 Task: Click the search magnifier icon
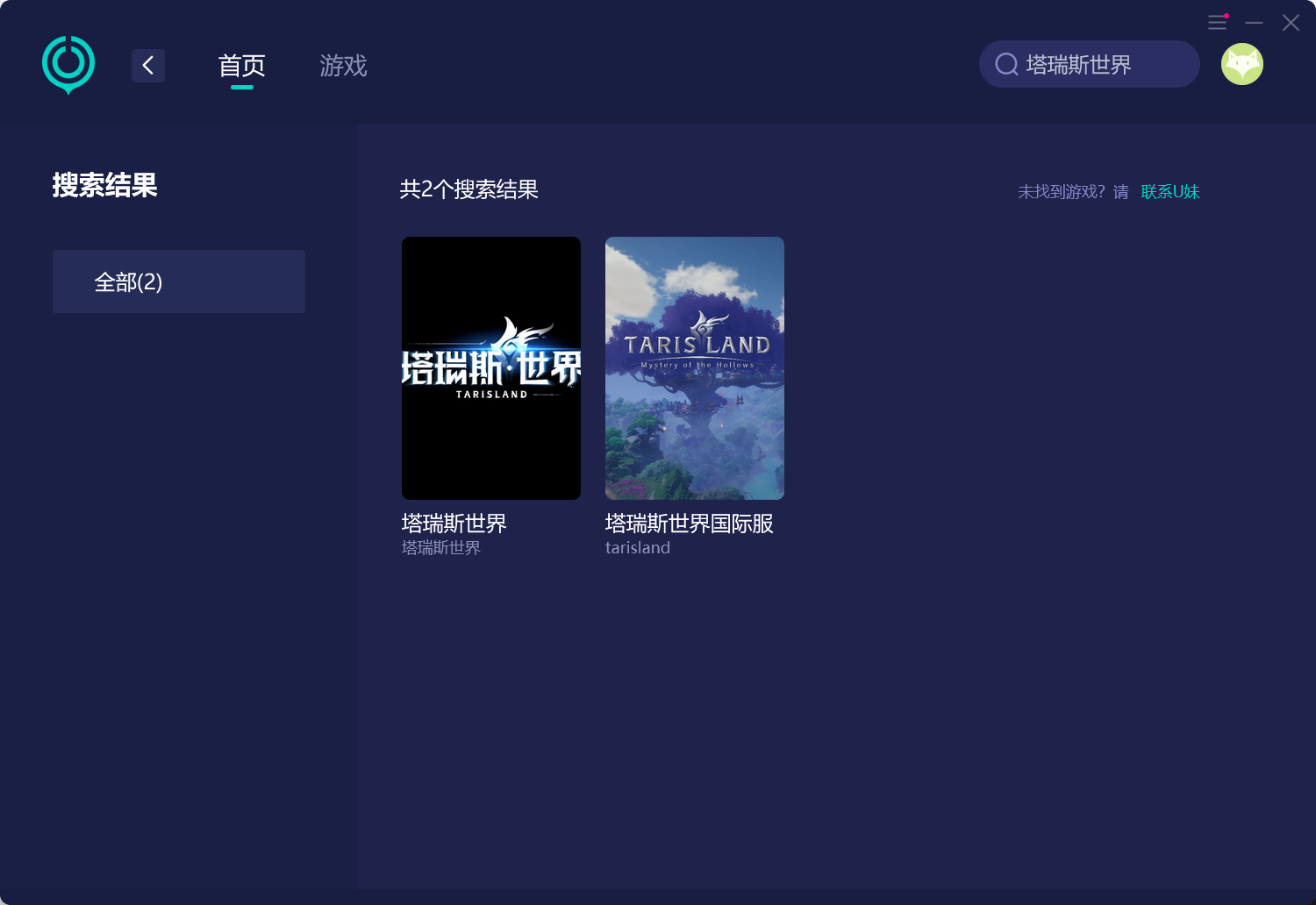pos(1006,64)
